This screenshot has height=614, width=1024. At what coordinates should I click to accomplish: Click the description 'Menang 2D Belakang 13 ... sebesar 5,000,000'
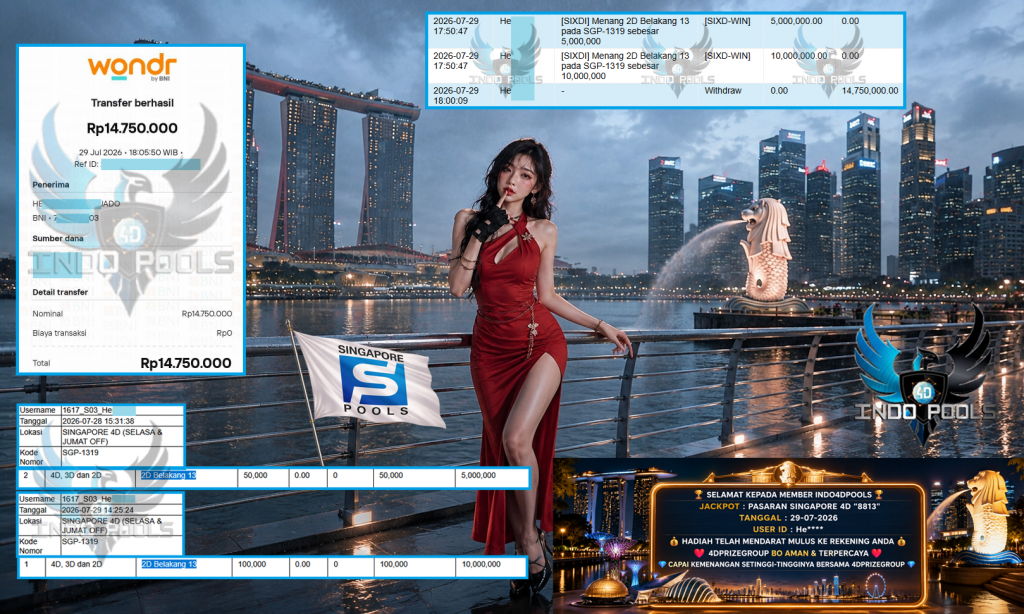coord(625,31)
